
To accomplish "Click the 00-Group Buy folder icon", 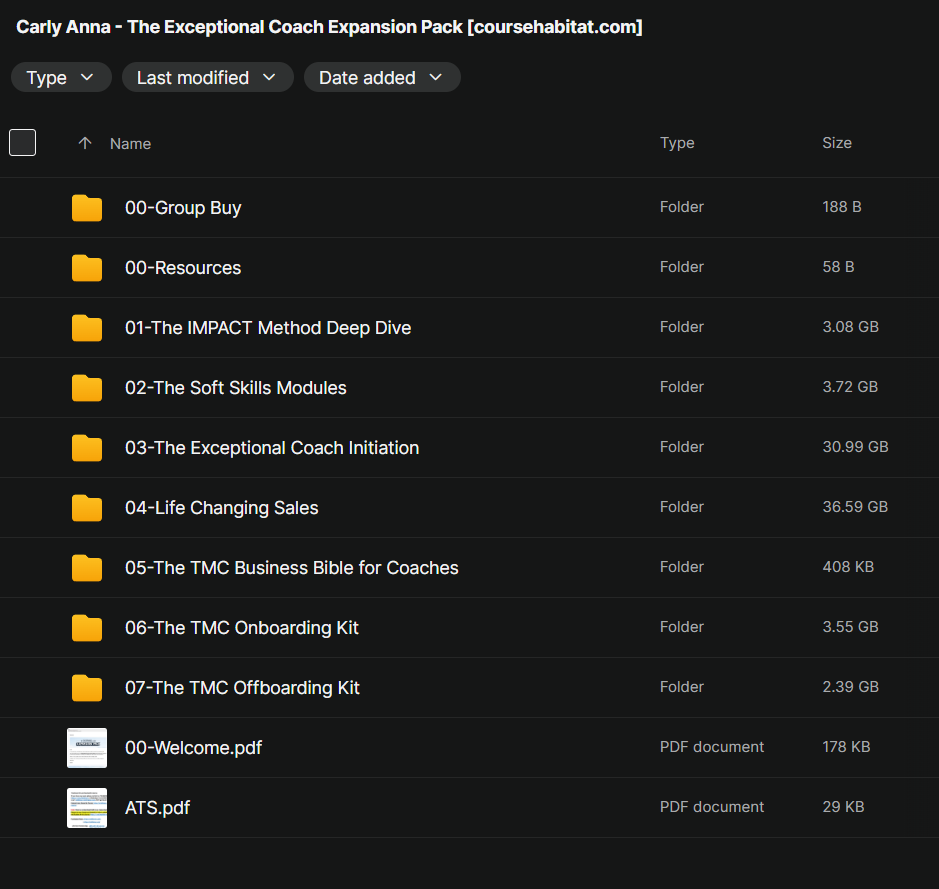I will tap(87, 208).
